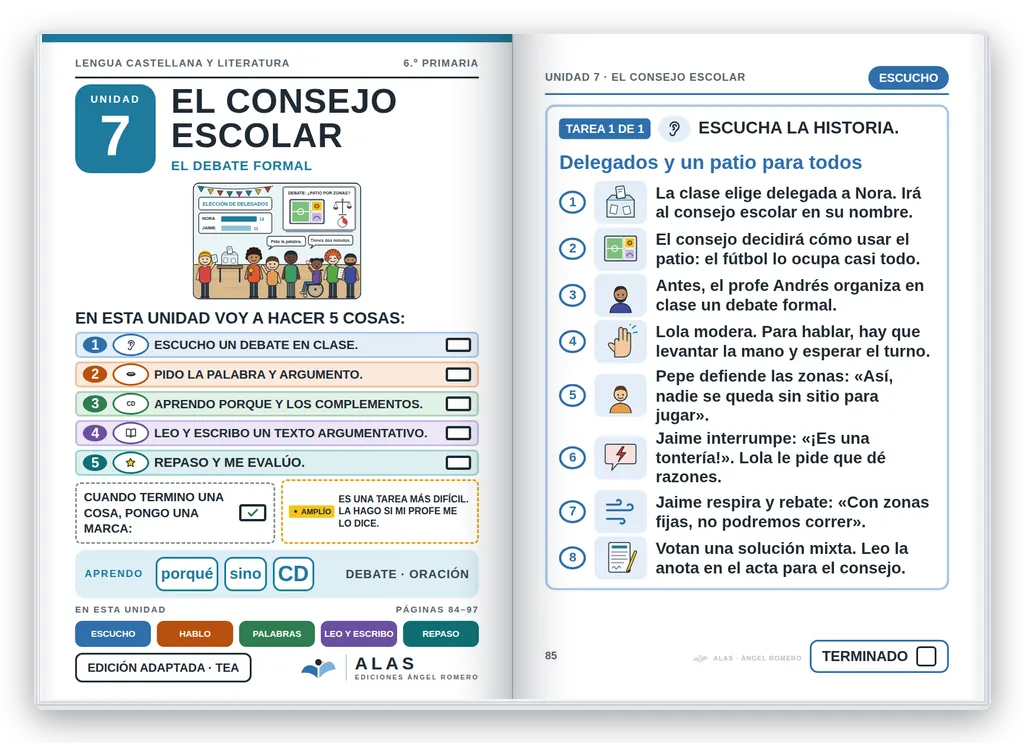
Task: Click the DEBATE · ORACIÓN text
Action: (408, 574)
